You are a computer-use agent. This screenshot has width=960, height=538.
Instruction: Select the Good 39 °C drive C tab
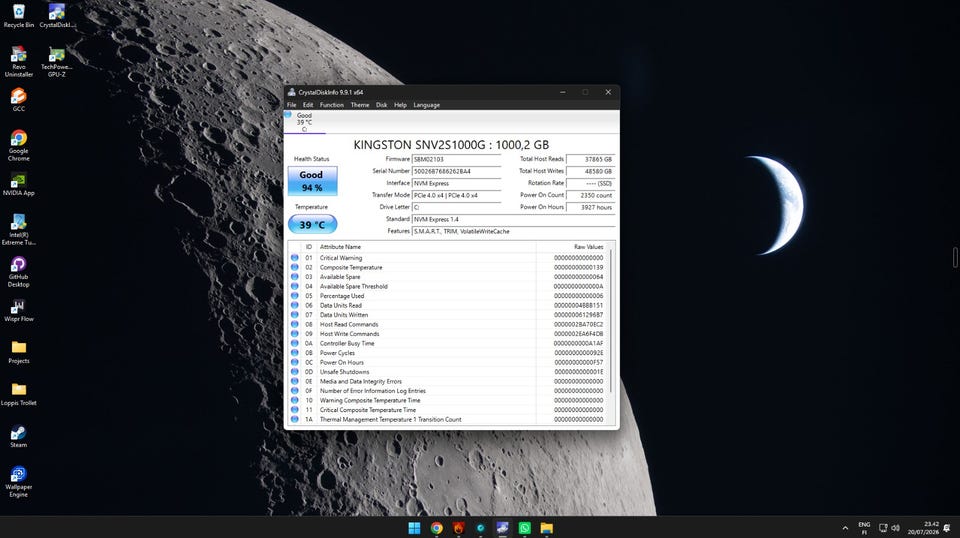(304, 122)
